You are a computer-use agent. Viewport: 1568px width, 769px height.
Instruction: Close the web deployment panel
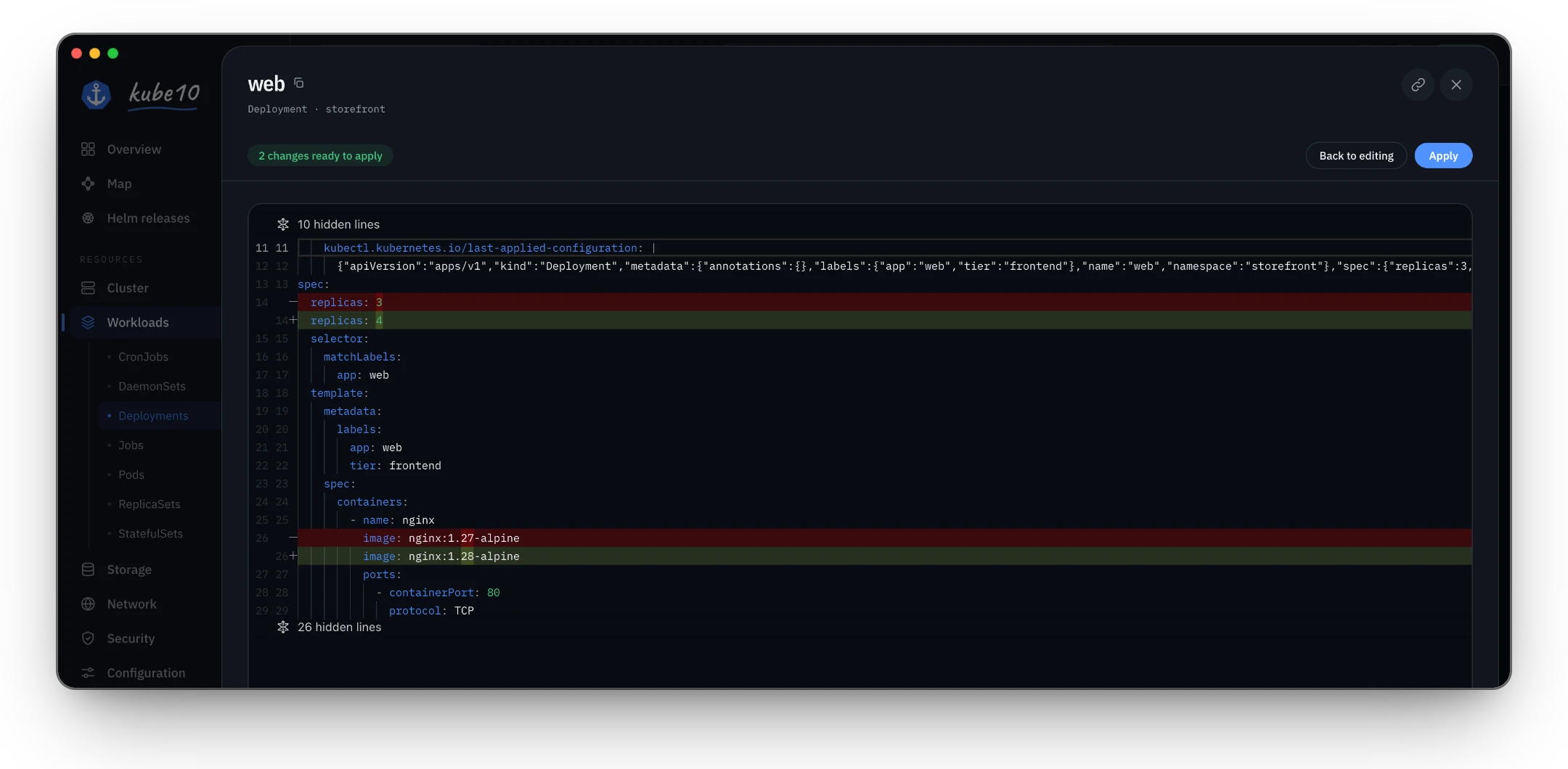(1456, 85)
